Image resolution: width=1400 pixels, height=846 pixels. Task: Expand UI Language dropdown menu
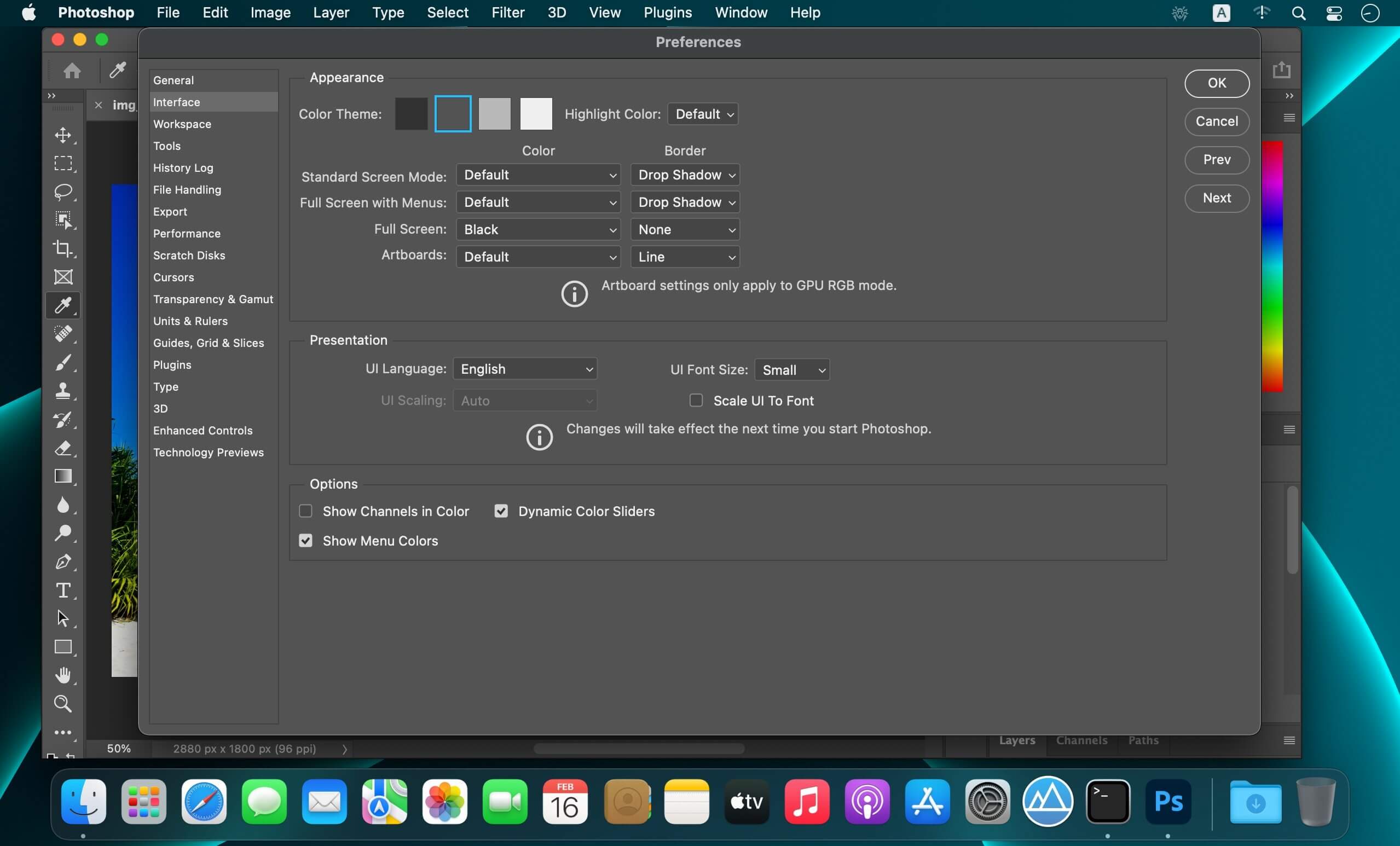coord(524,369)
